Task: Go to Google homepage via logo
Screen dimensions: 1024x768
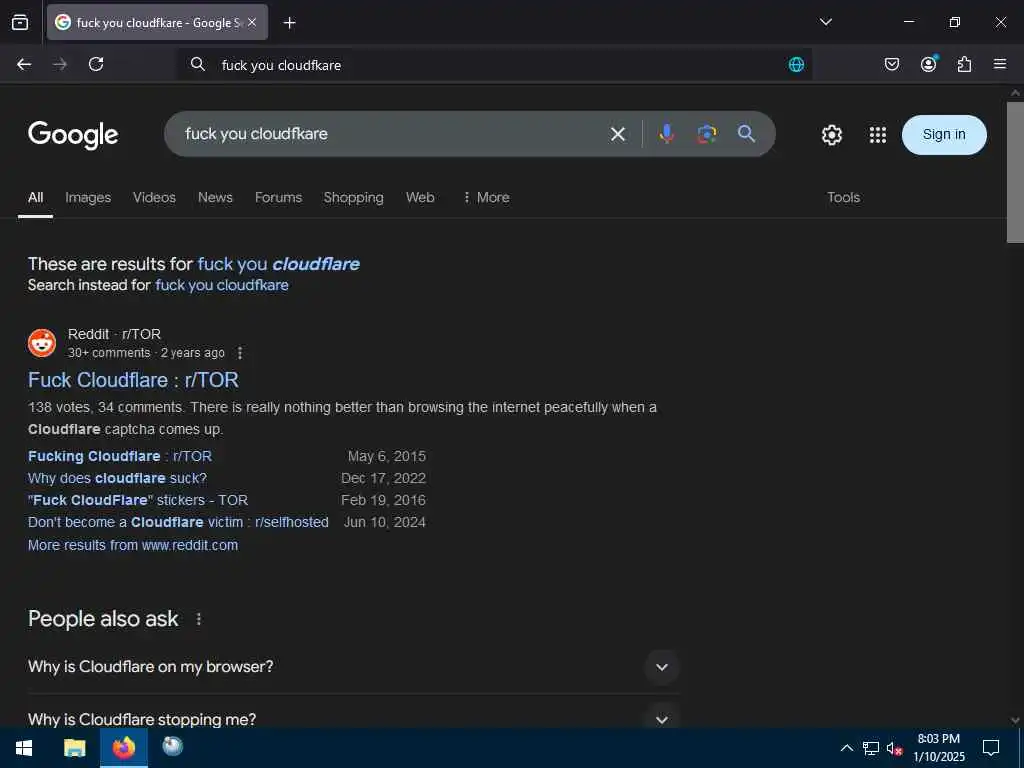Action: coord(72,135)
